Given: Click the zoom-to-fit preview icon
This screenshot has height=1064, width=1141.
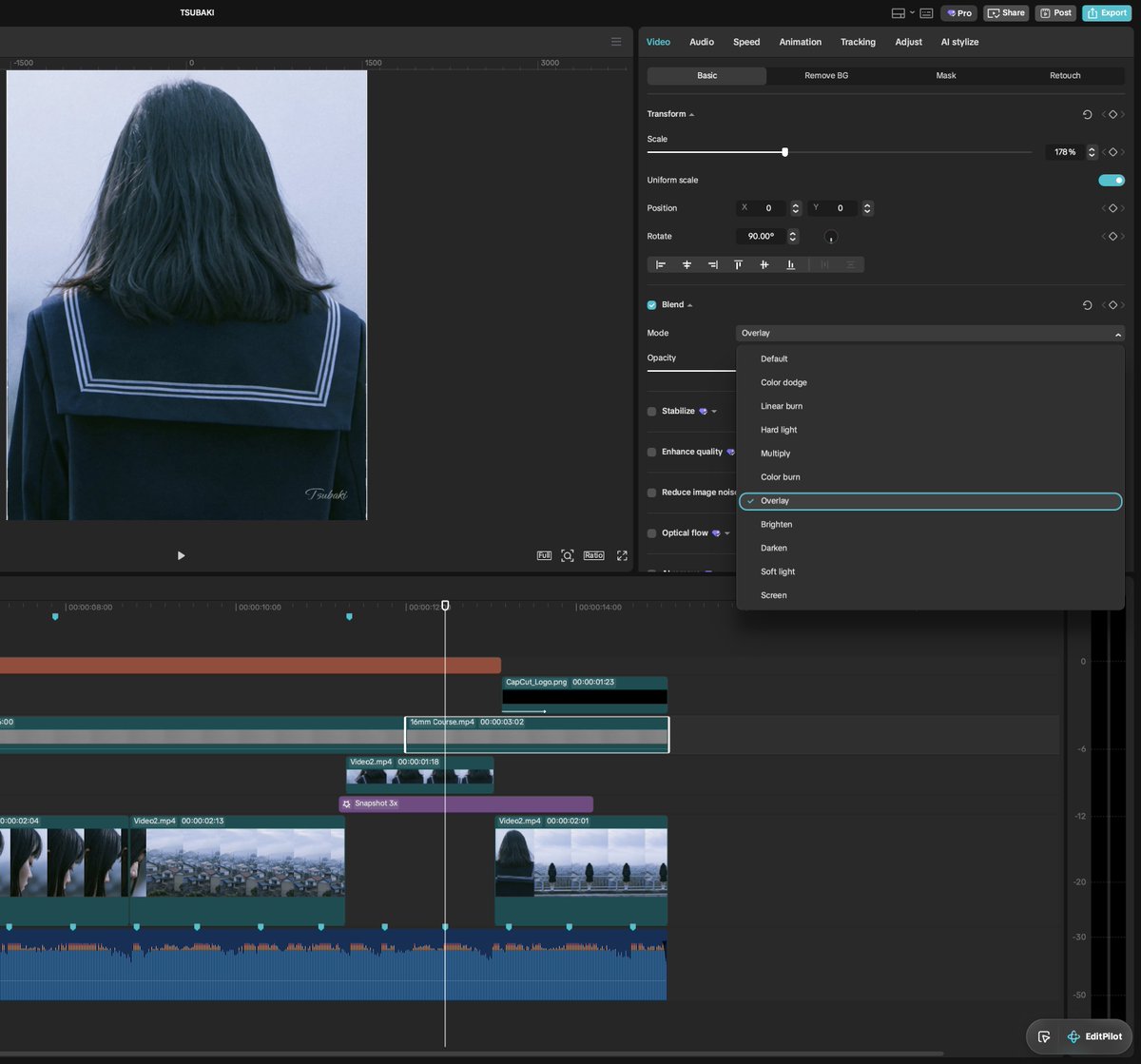Looking at the screenshot, I should (568, 555).
